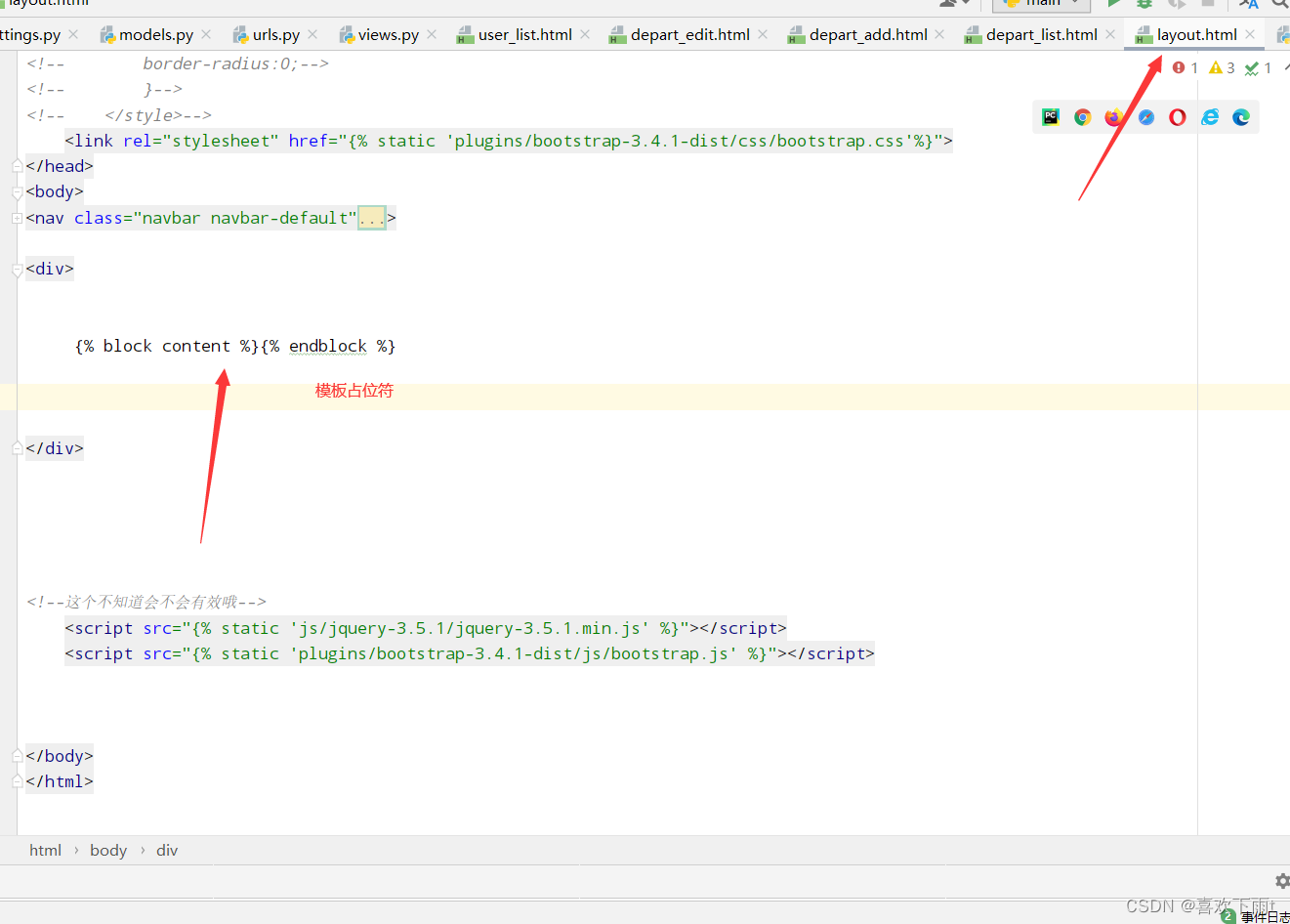Toggle the closing head fold marker
1290x924 pixels.
coord(17,166)
